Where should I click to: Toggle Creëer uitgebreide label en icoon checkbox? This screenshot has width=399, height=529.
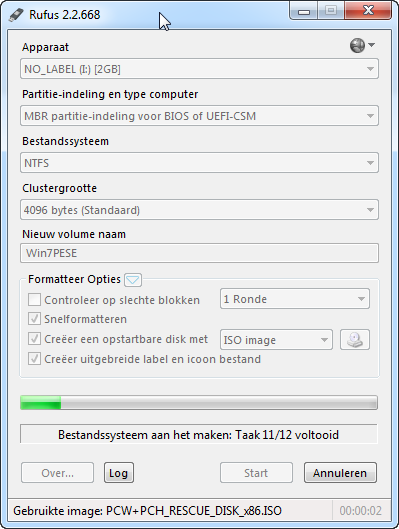(x=34, y=359)
